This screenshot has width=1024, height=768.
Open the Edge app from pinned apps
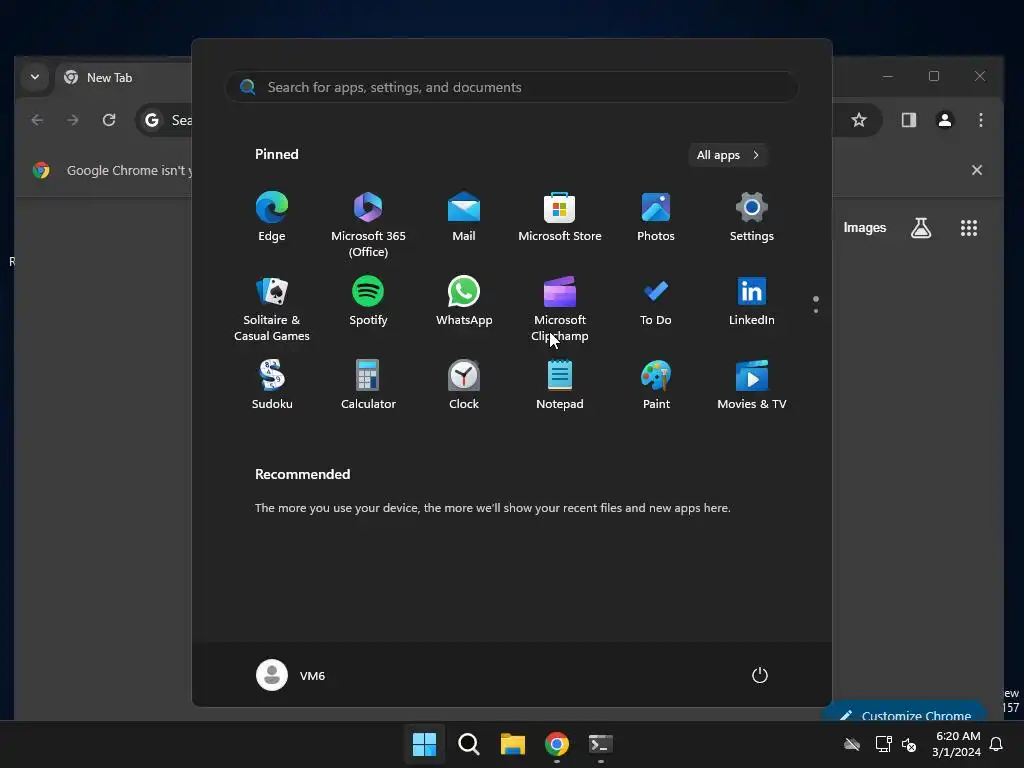tap(272, 217)
